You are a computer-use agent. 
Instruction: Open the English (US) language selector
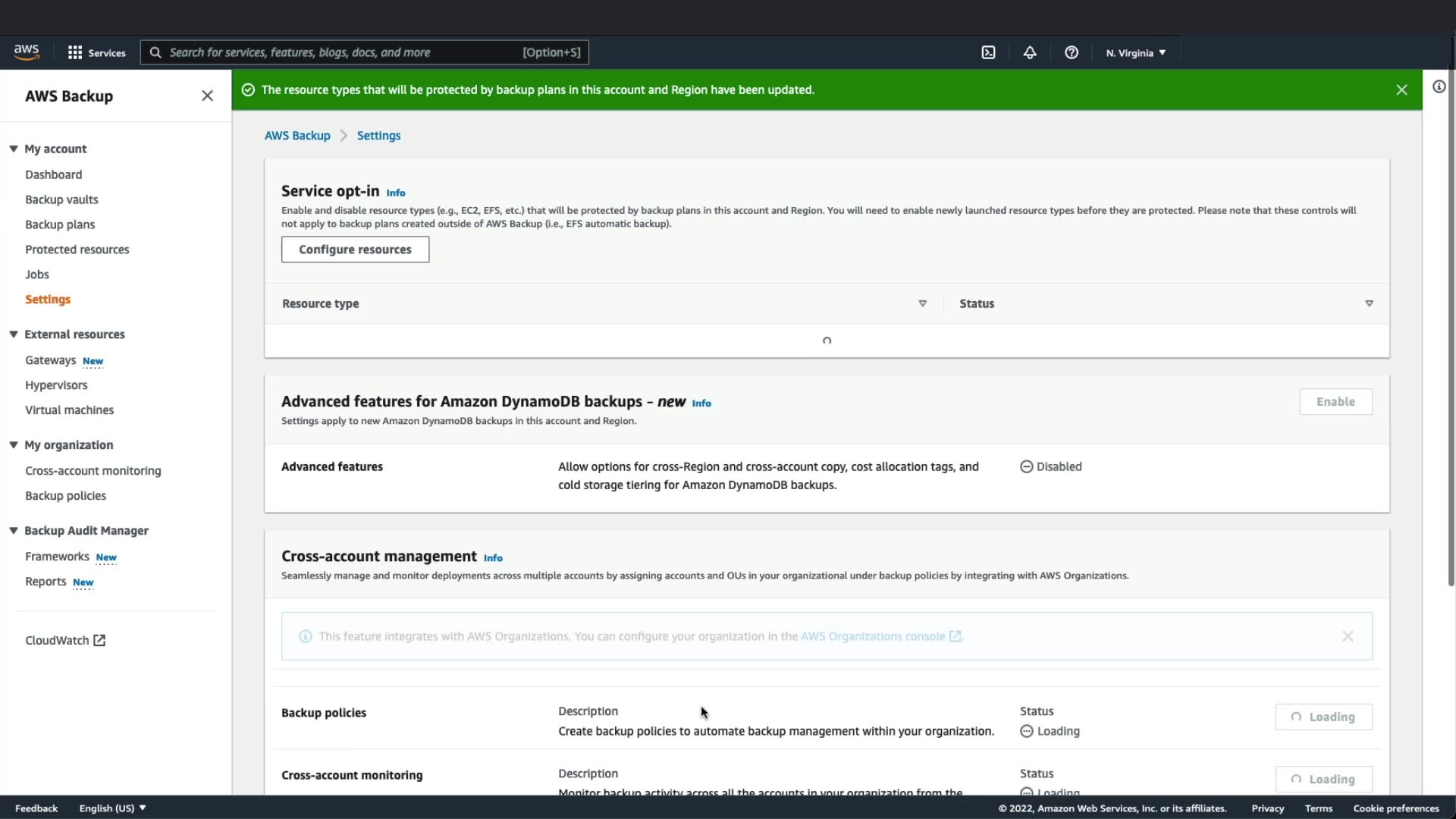[112, 808]
